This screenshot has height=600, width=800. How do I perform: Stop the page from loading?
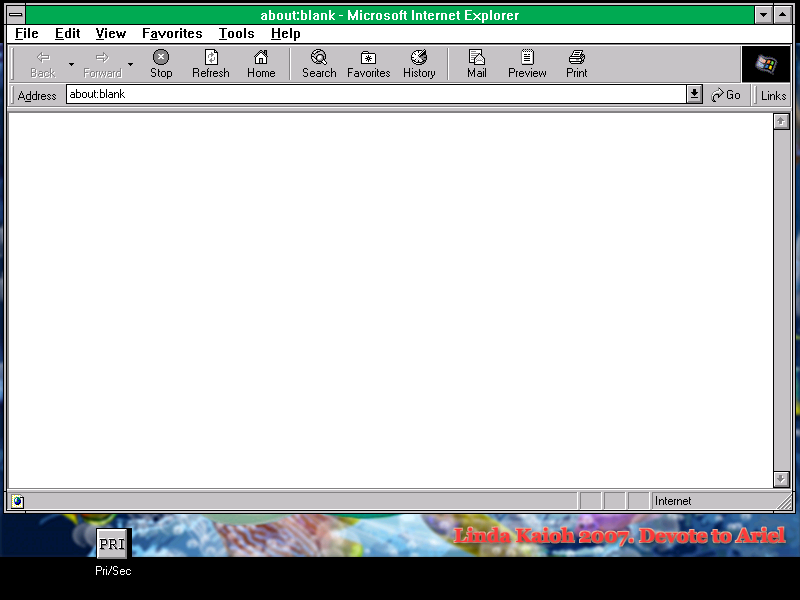161,64
